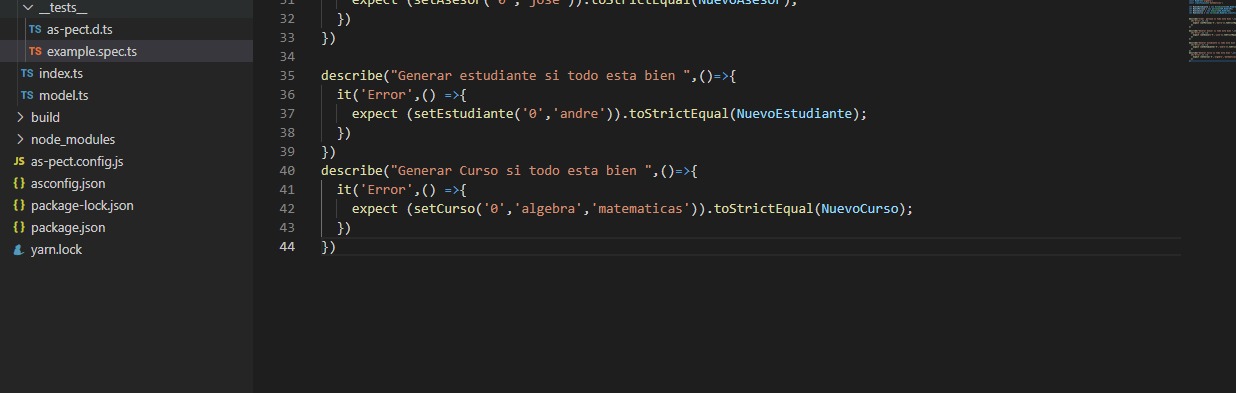Screen dimensions: 1236x393
Task: Click JS icon of as-pect.config.js
Action: pyautogui.click(x=19, y=161)
